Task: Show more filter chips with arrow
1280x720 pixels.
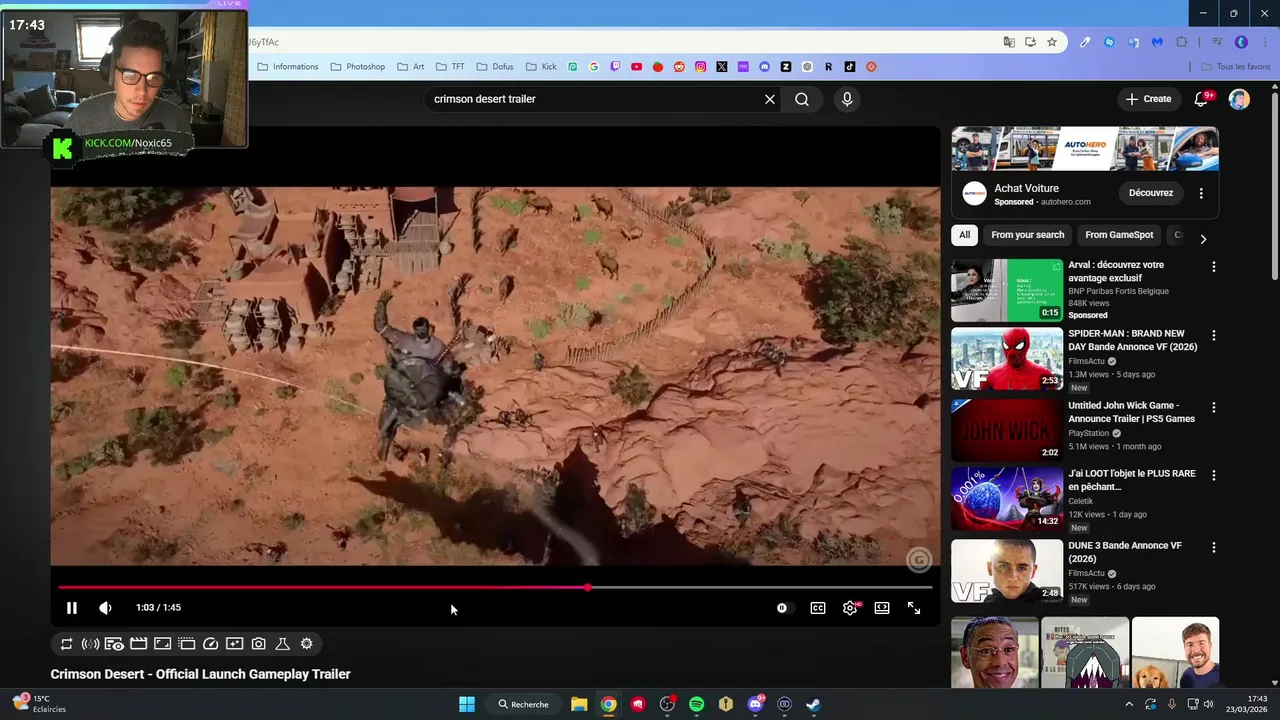Action: pyautogui.click(x=1203, y=239)
